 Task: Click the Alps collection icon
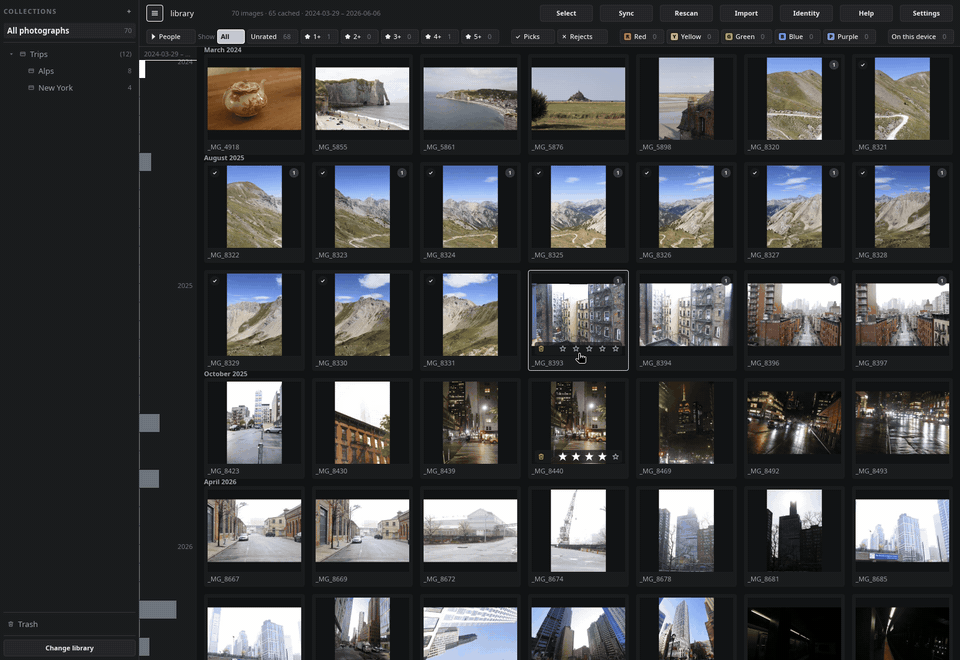pos(31,71)
